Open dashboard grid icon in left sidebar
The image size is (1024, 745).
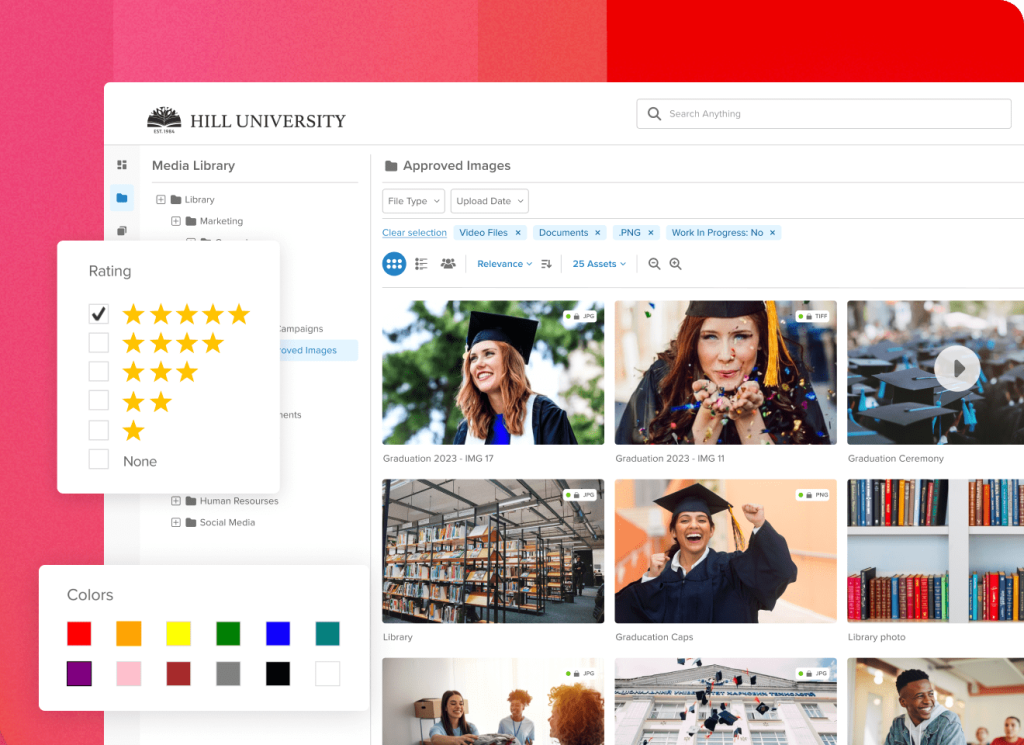tap(122, 165)
